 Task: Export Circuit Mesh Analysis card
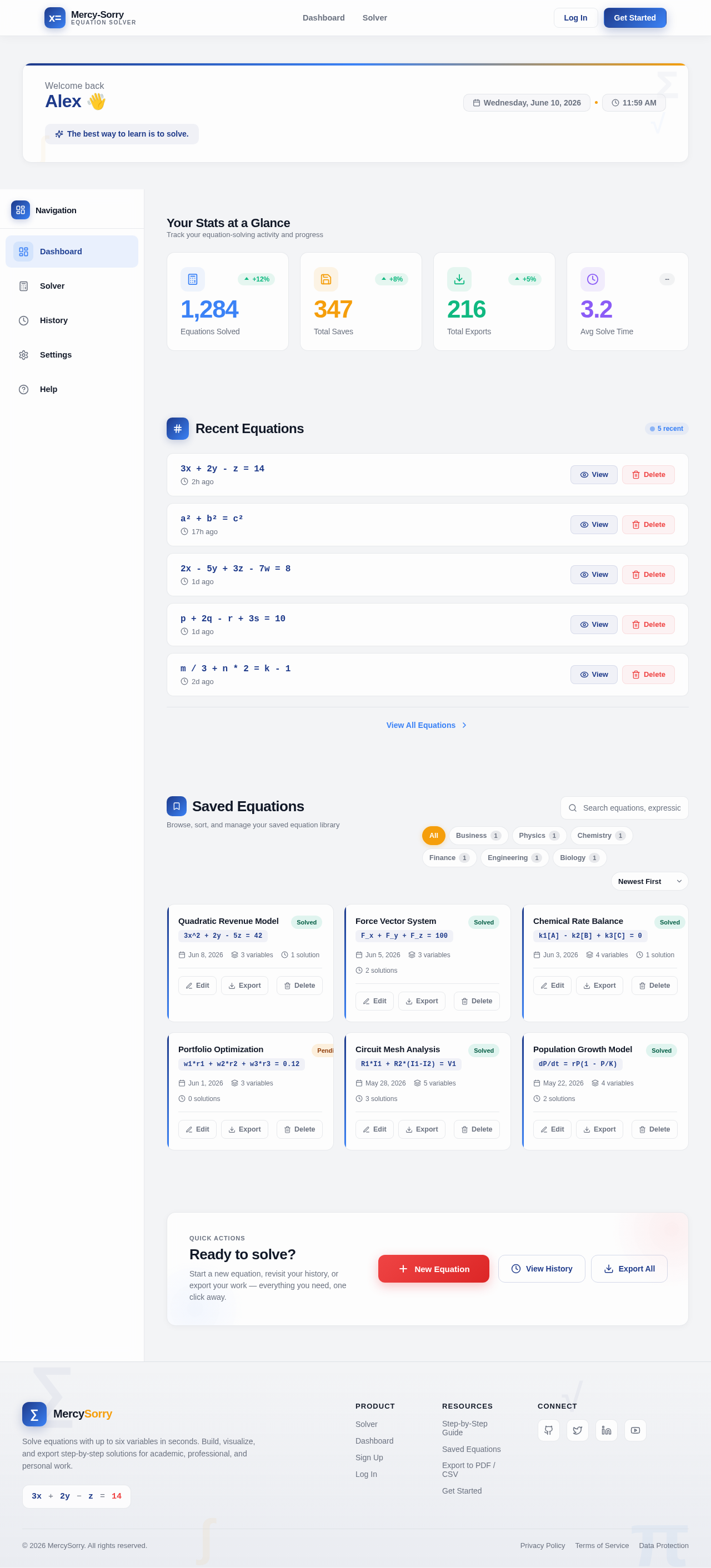click(422, 1129)
